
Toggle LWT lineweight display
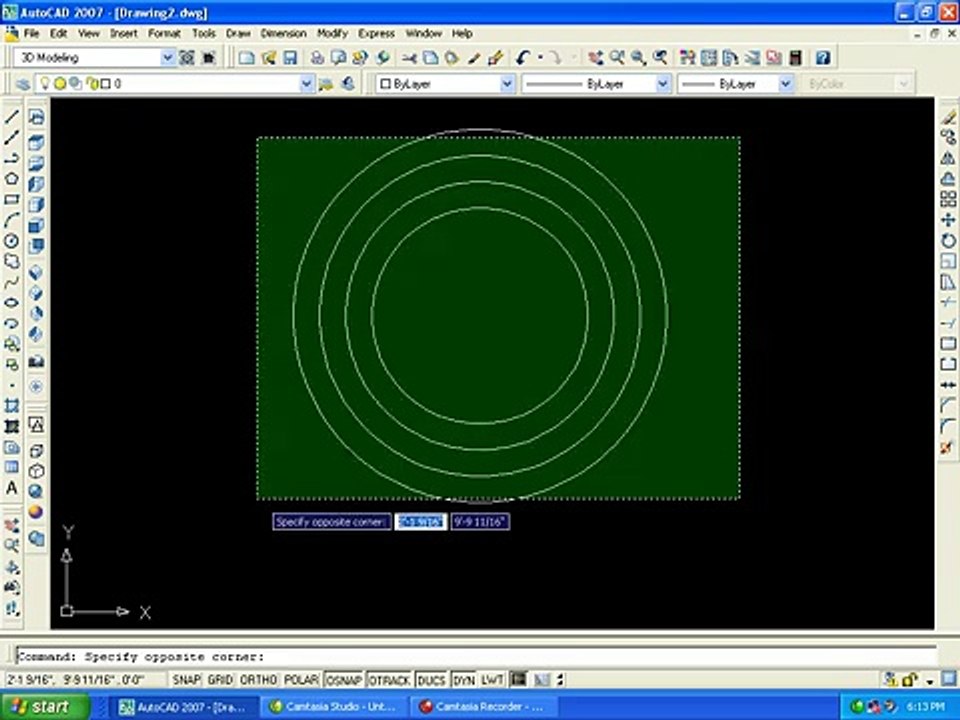[x=492, y=680]
